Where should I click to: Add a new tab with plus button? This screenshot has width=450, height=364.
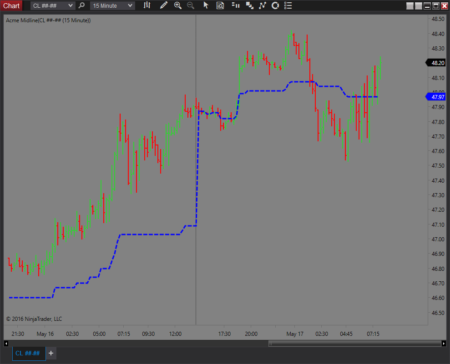point(51,353)
